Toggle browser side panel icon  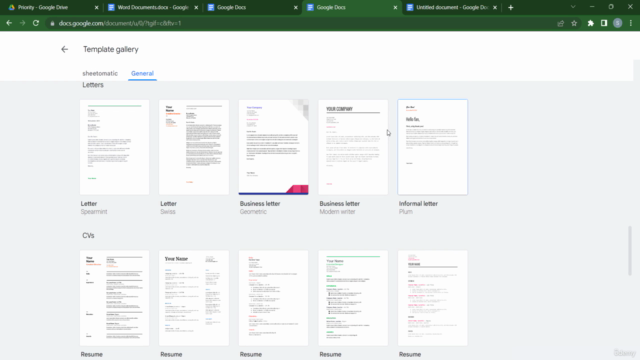pos(604,23)
